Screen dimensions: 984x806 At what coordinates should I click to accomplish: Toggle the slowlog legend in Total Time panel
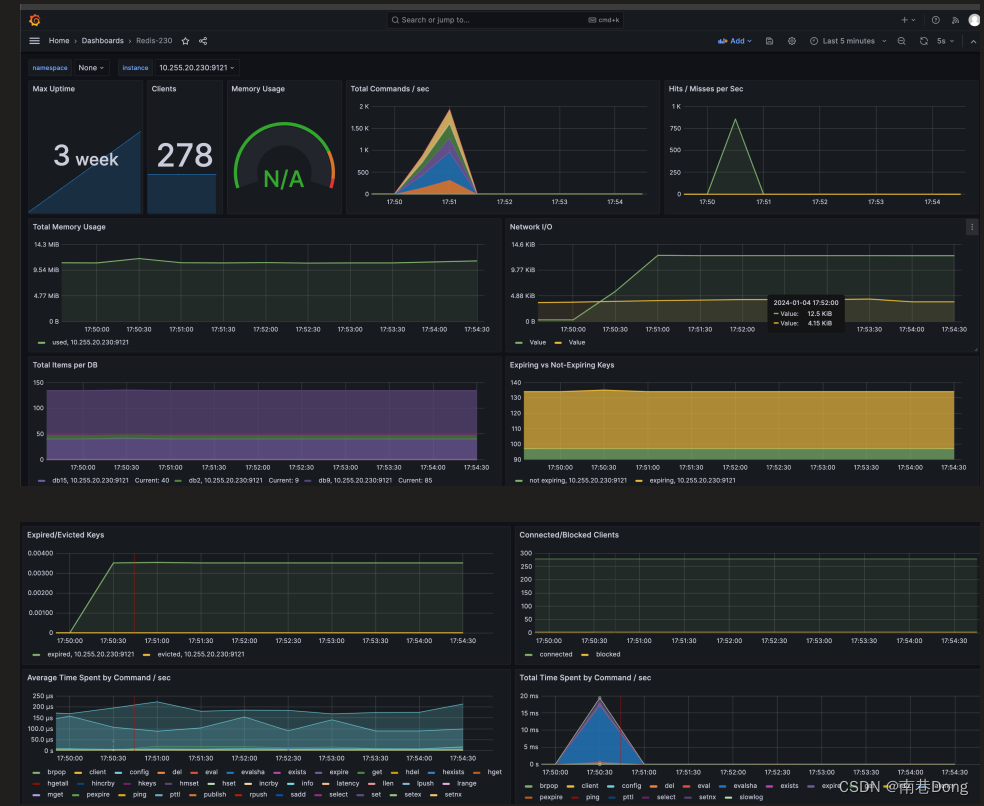coord(751,797)
